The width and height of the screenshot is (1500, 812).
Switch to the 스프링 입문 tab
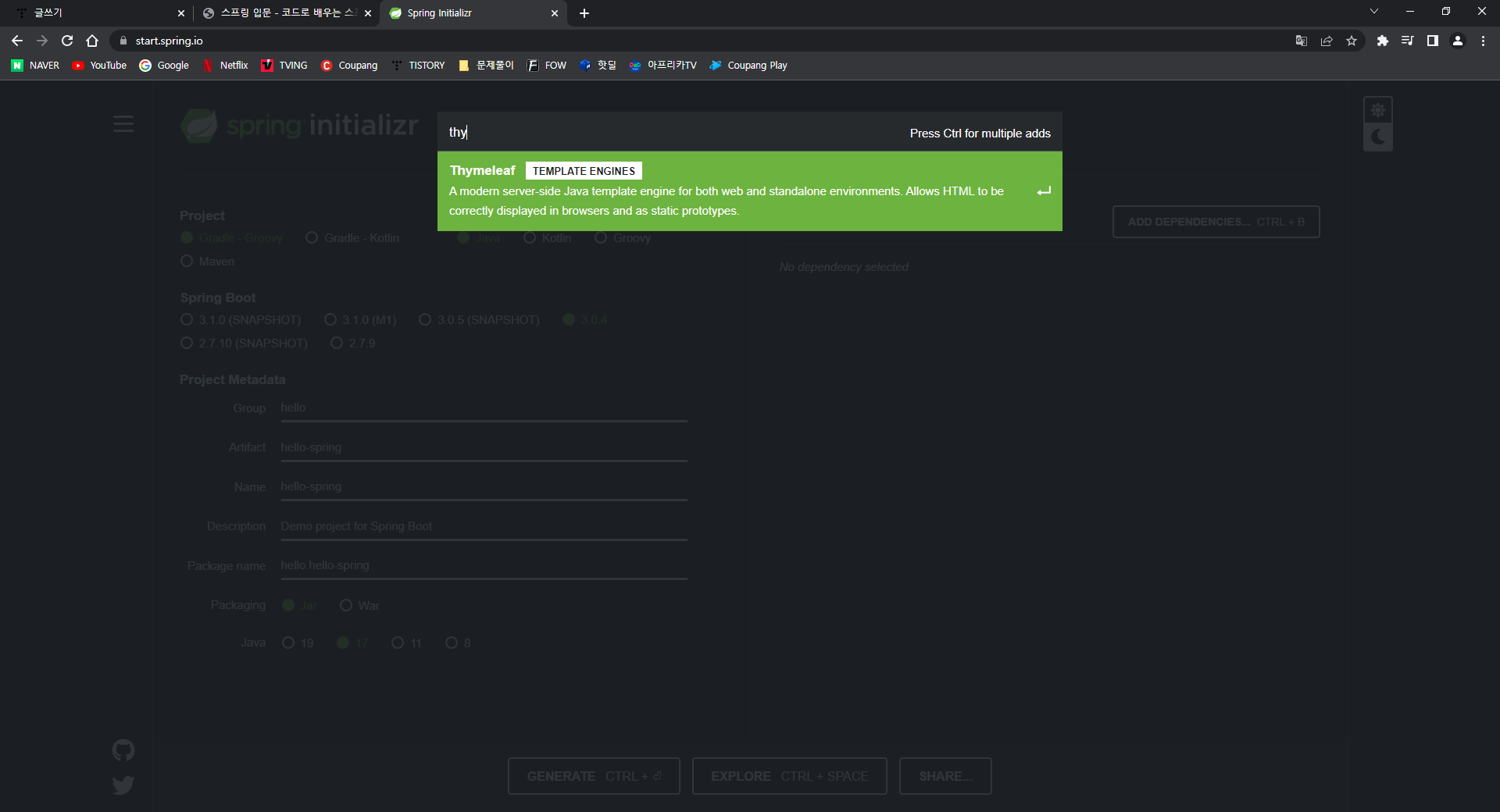(285, 13)
